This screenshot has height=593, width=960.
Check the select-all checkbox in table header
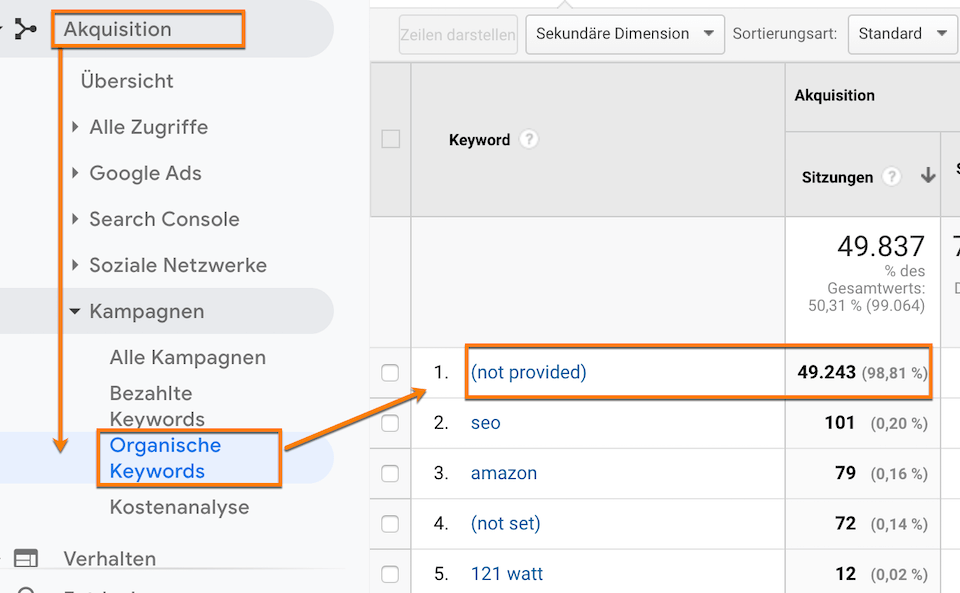click(390, 140)
